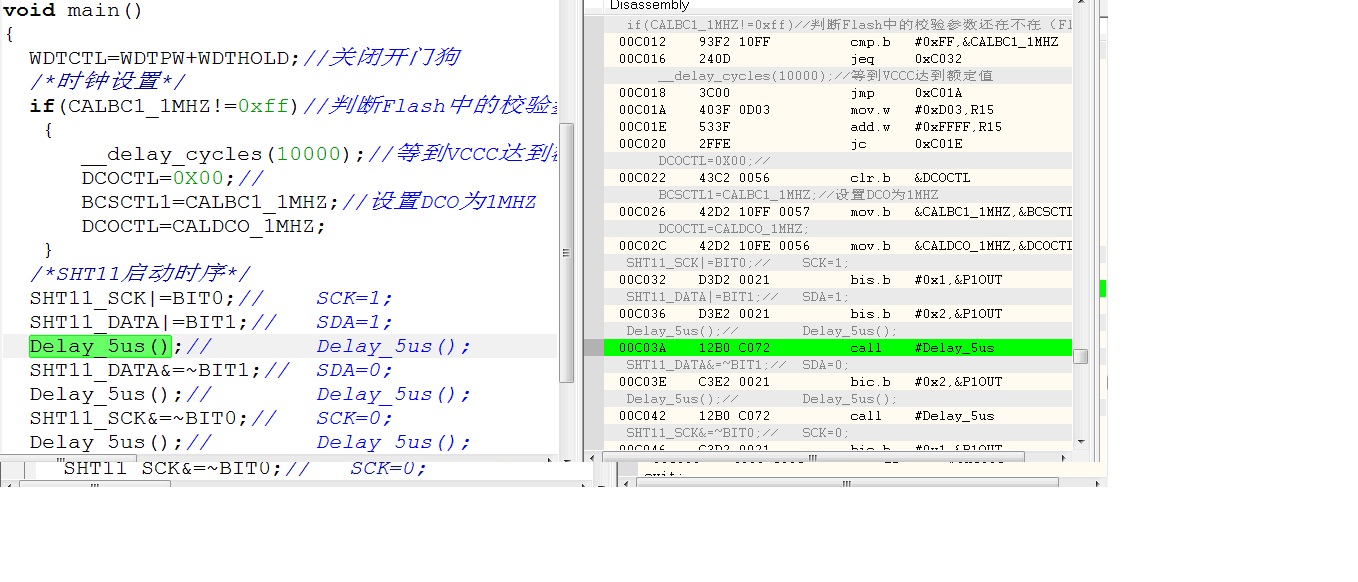Click the source editor vertical scrollbar thumb
Image resolution: width=1358 pixels, height=582 pixels.
coord(566,252)
